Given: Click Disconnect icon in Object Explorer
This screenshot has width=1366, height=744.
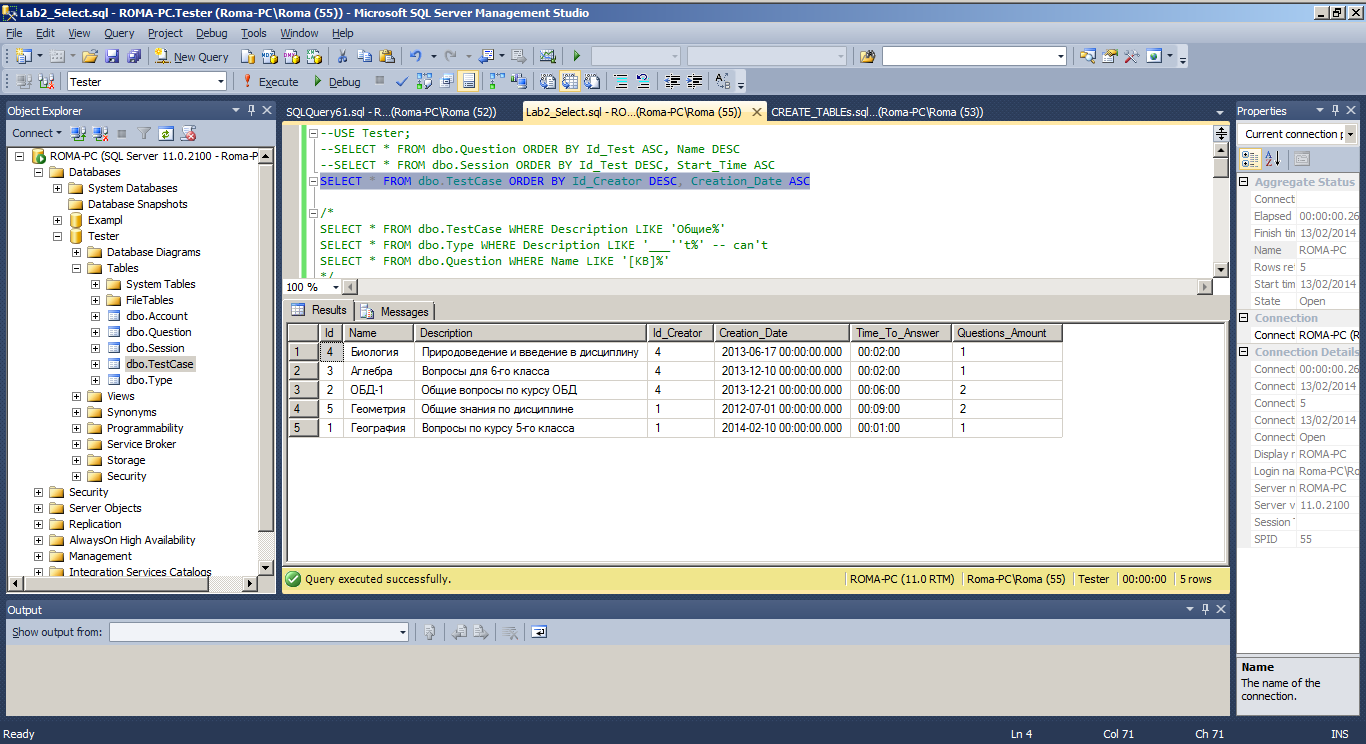Looking at the screenshot, I should point(99,133).
